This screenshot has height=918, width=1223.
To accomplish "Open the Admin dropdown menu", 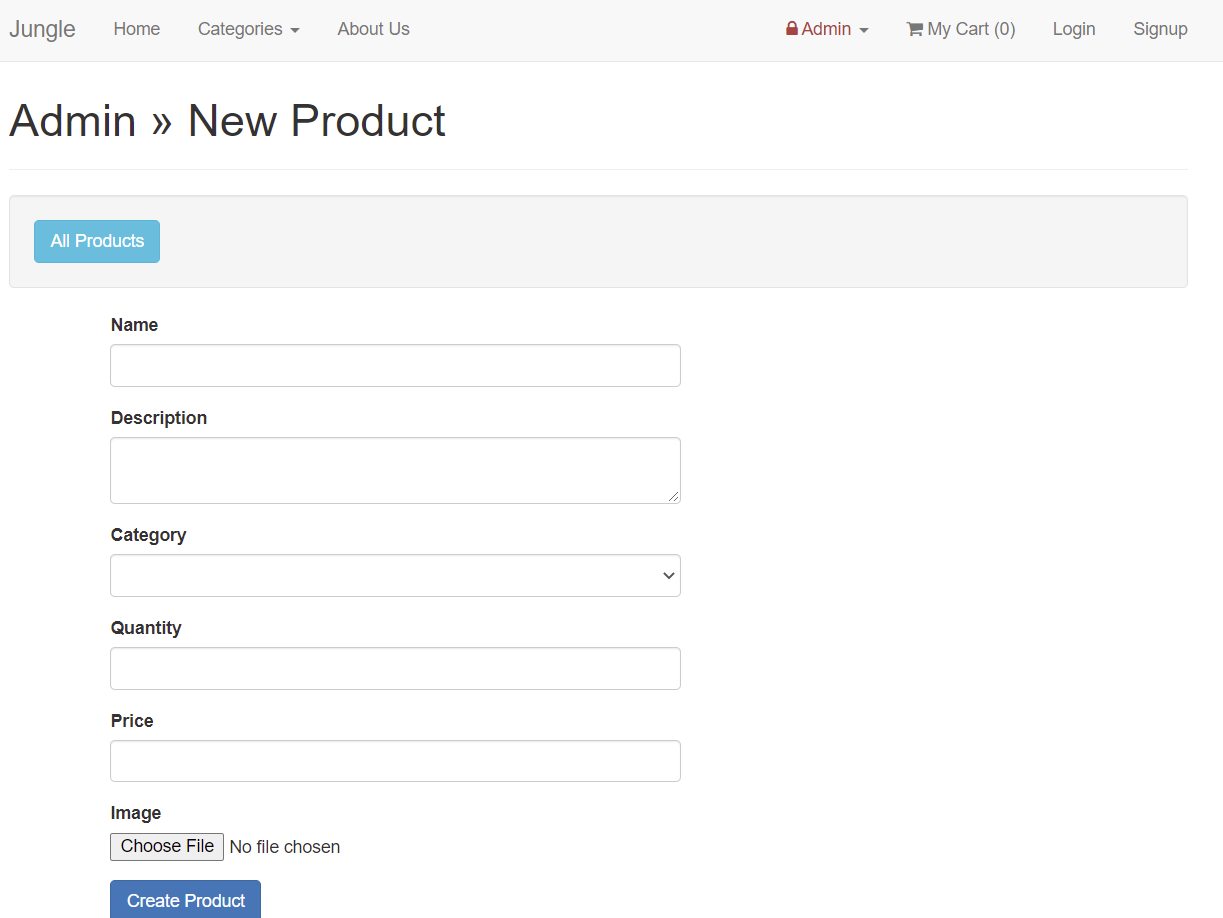I will (827, 29).
